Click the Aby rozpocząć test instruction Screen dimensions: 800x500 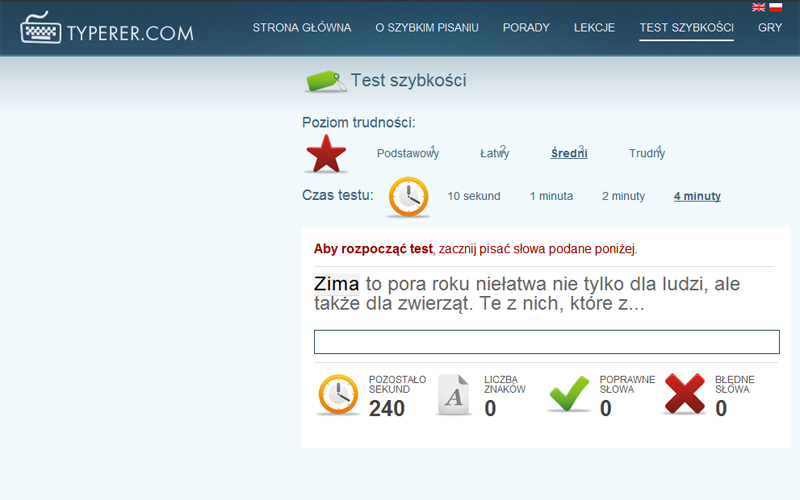pos(476,249)
